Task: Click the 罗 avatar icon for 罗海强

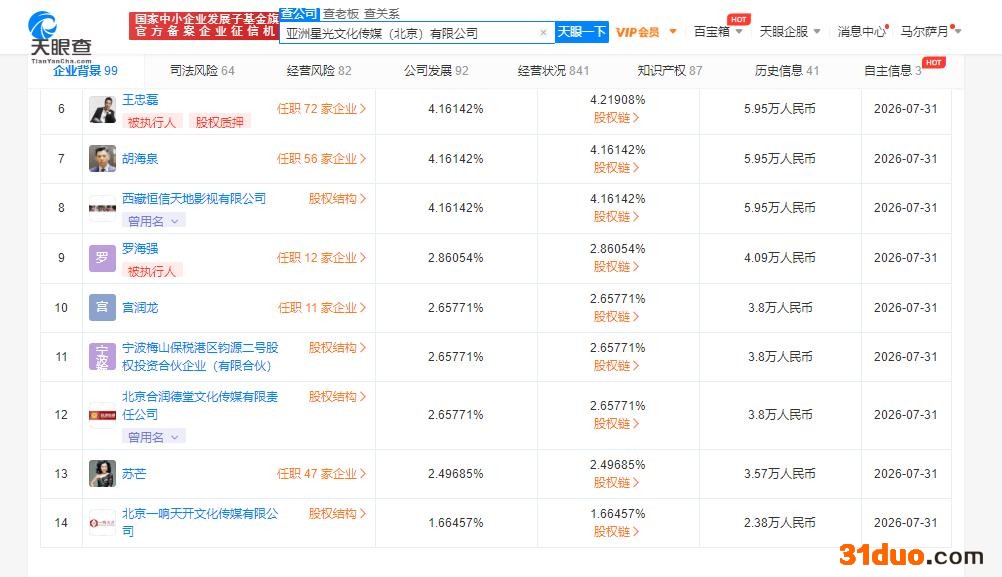Action: point(102,258)
